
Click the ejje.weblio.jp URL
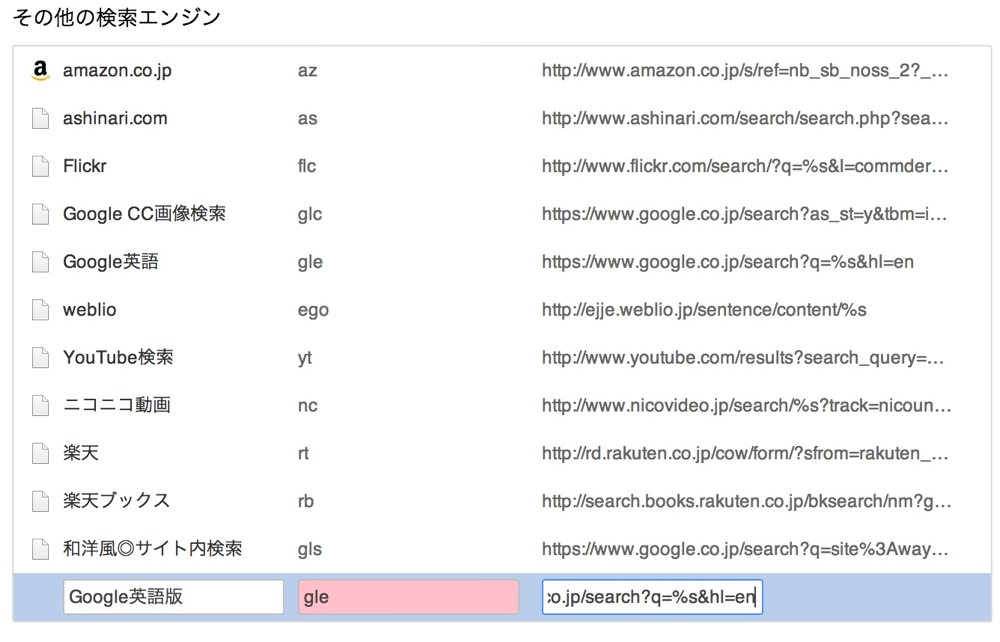point(704,310)
